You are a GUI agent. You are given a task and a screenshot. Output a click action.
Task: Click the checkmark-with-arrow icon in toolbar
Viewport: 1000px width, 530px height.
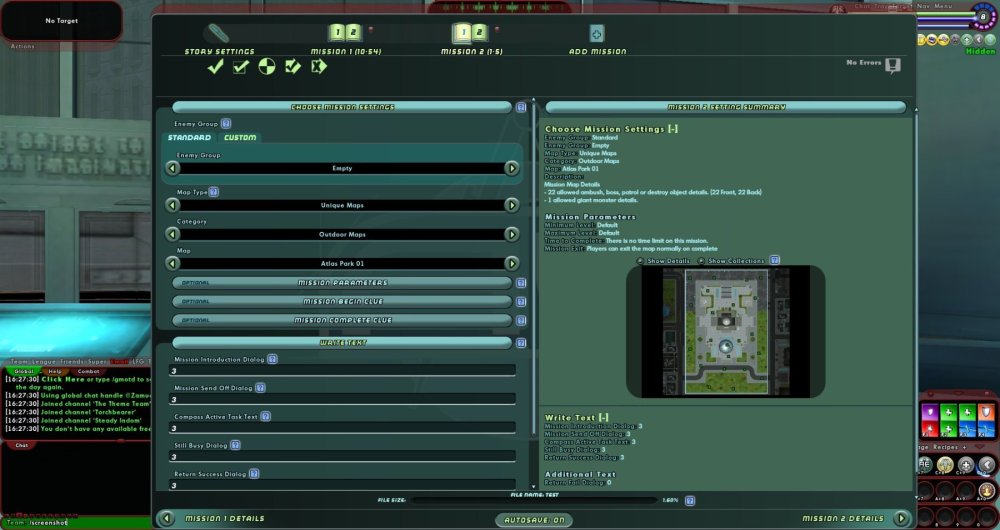coord(293,66)
